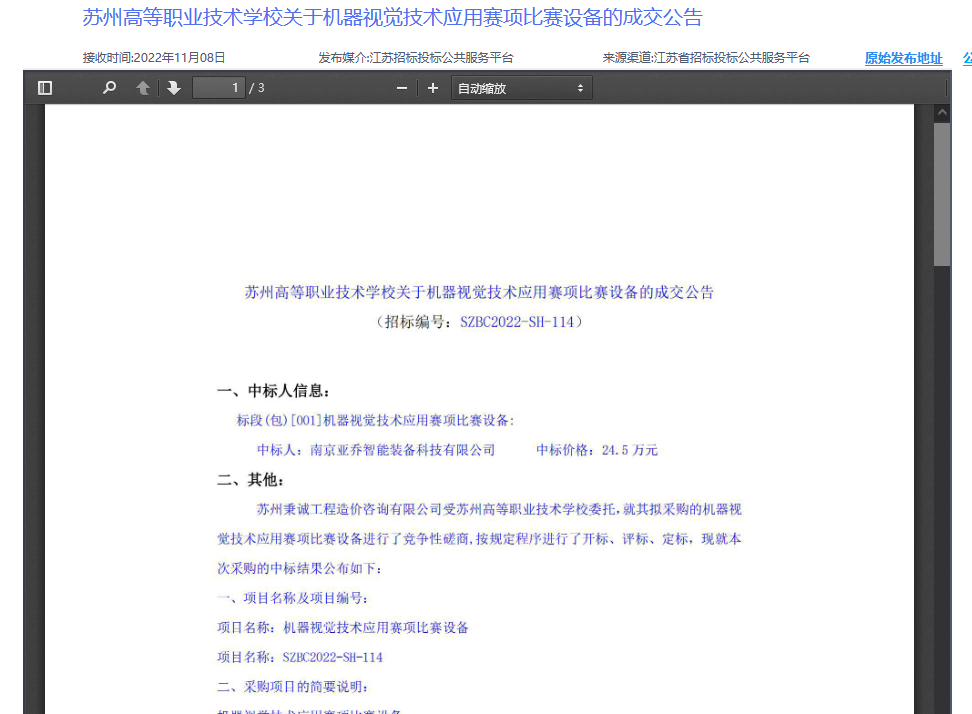Viewport: 972px width, 714px height.
Task: Select the text 接收时间:2022年11月08日
Action: [154, 58]
